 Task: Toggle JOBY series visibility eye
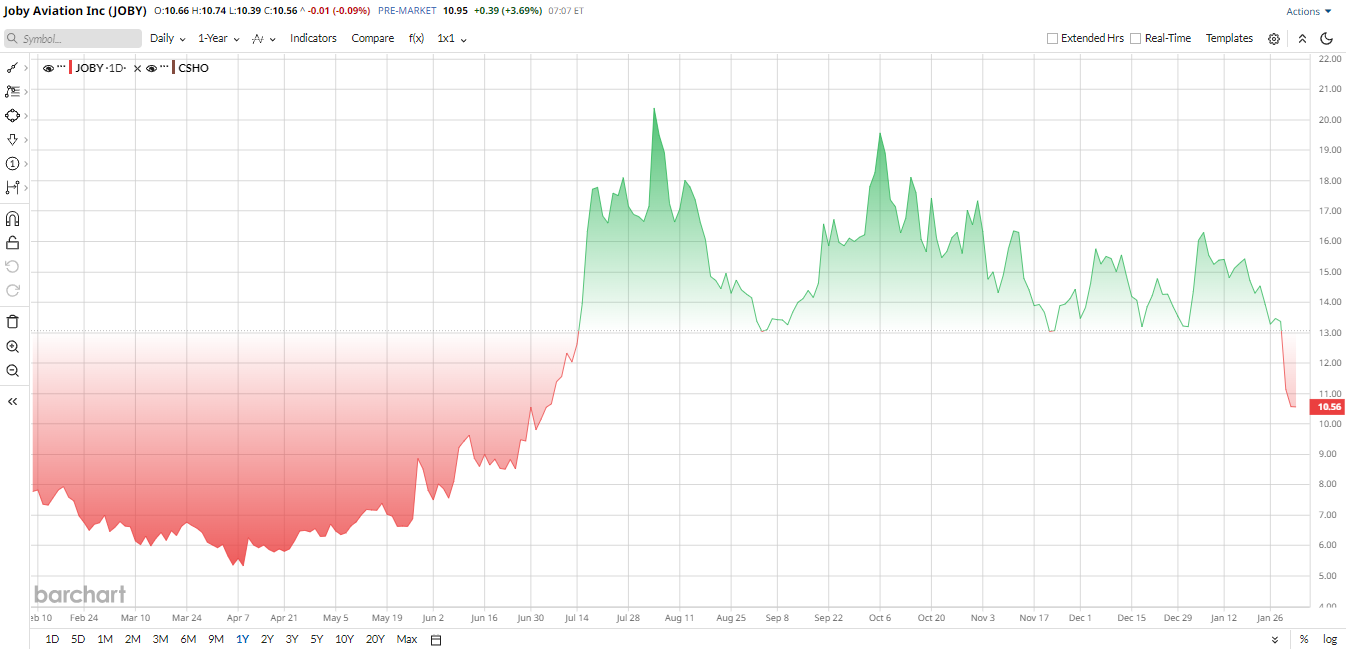(x=48, y=68)
